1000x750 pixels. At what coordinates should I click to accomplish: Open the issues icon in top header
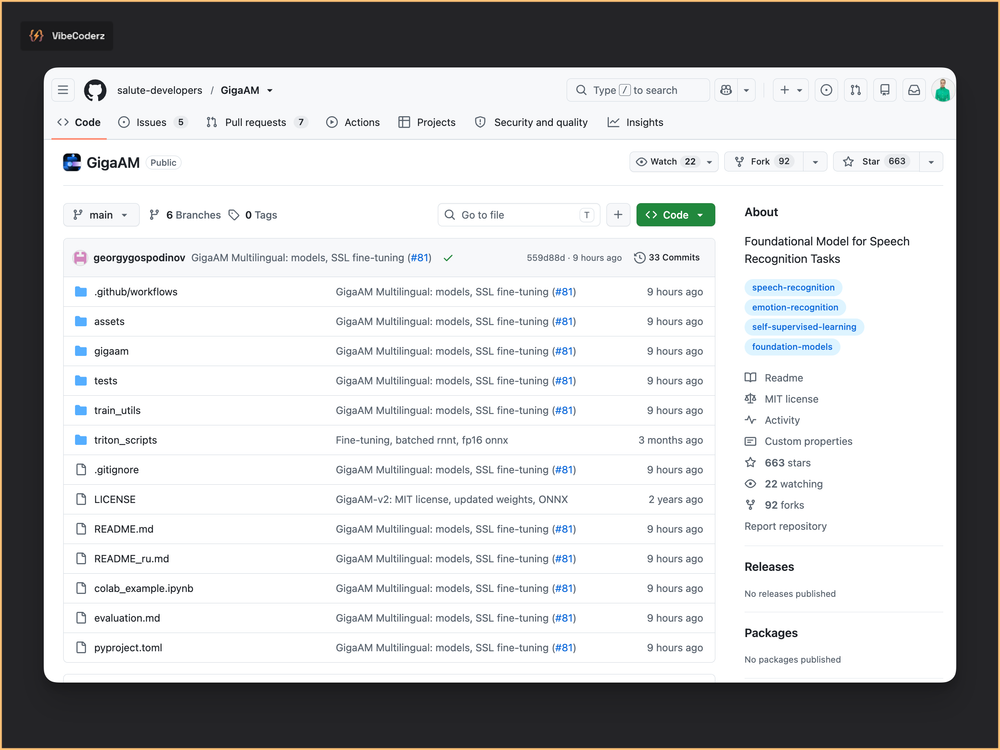point(826,90)
